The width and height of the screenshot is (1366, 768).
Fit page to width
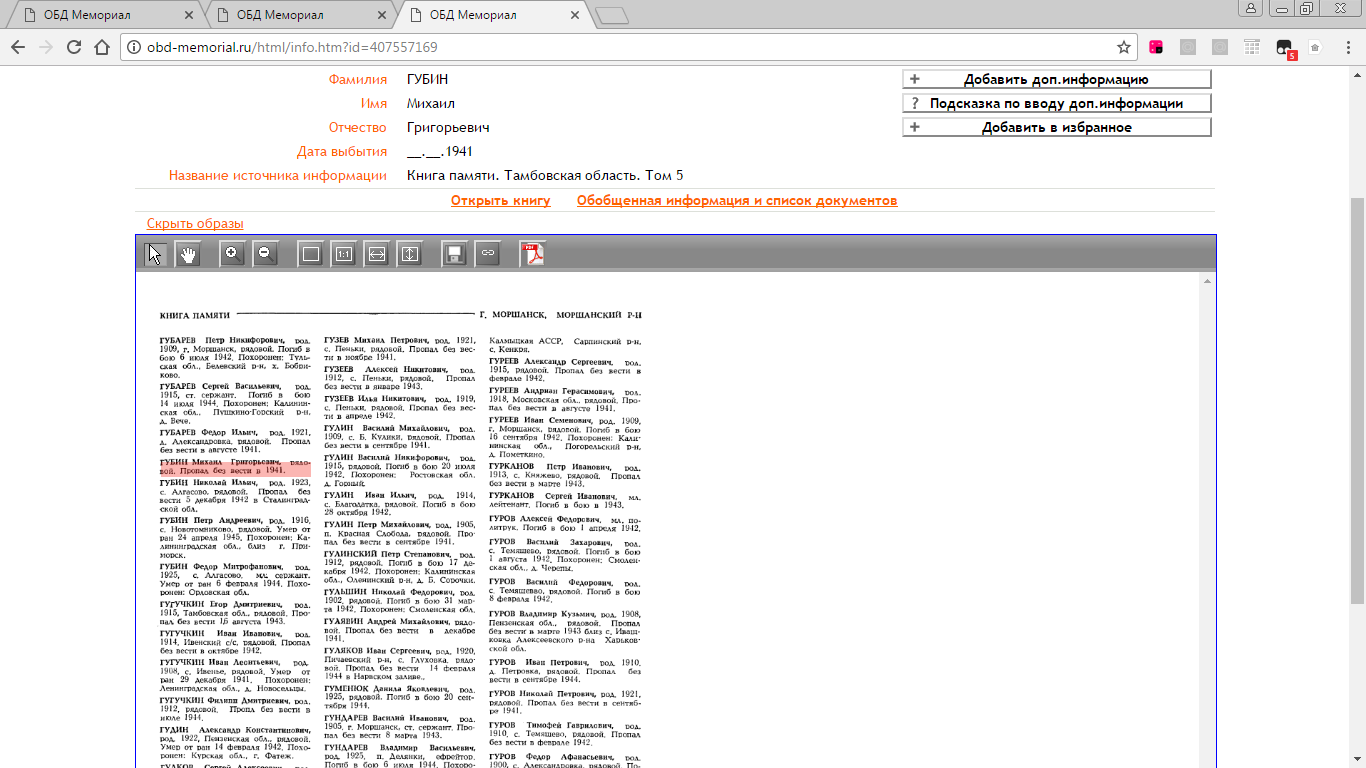(376, 254)
